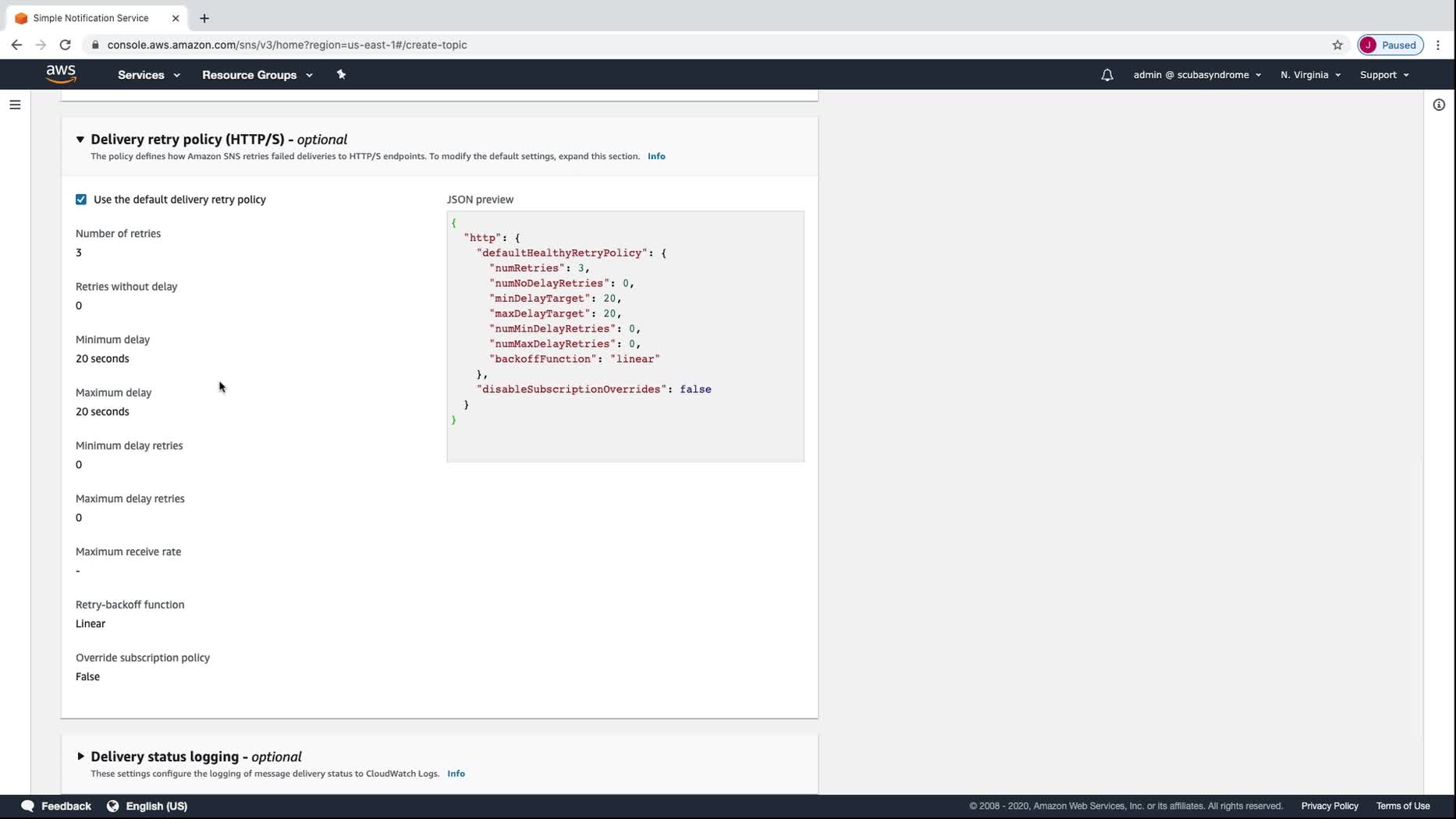Select the Simple Notification Service browser tab
This screenshot has height=819, width=1456.
(x=97, y=18)
